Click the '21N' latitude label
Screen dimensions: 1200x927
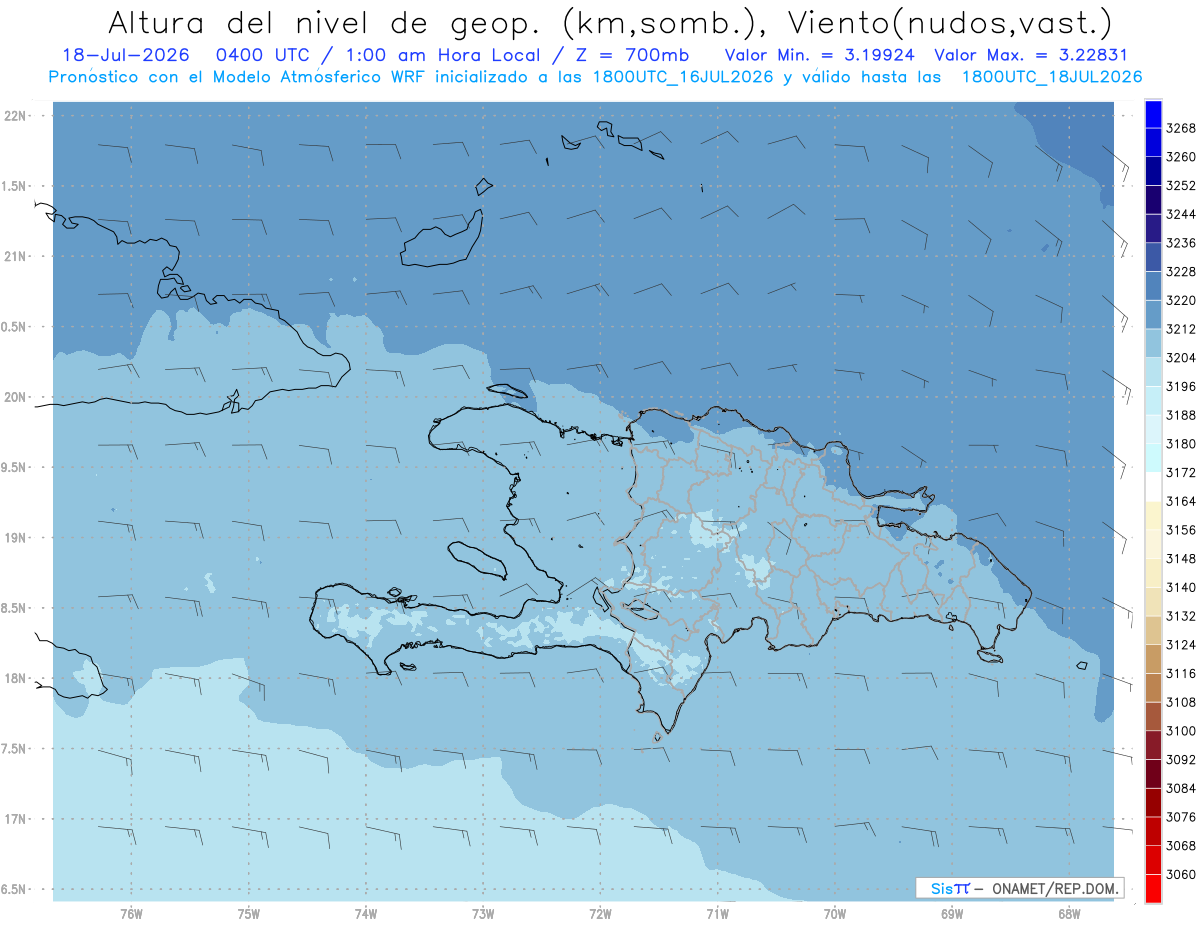pyautogui.click(x=17, y=257)
